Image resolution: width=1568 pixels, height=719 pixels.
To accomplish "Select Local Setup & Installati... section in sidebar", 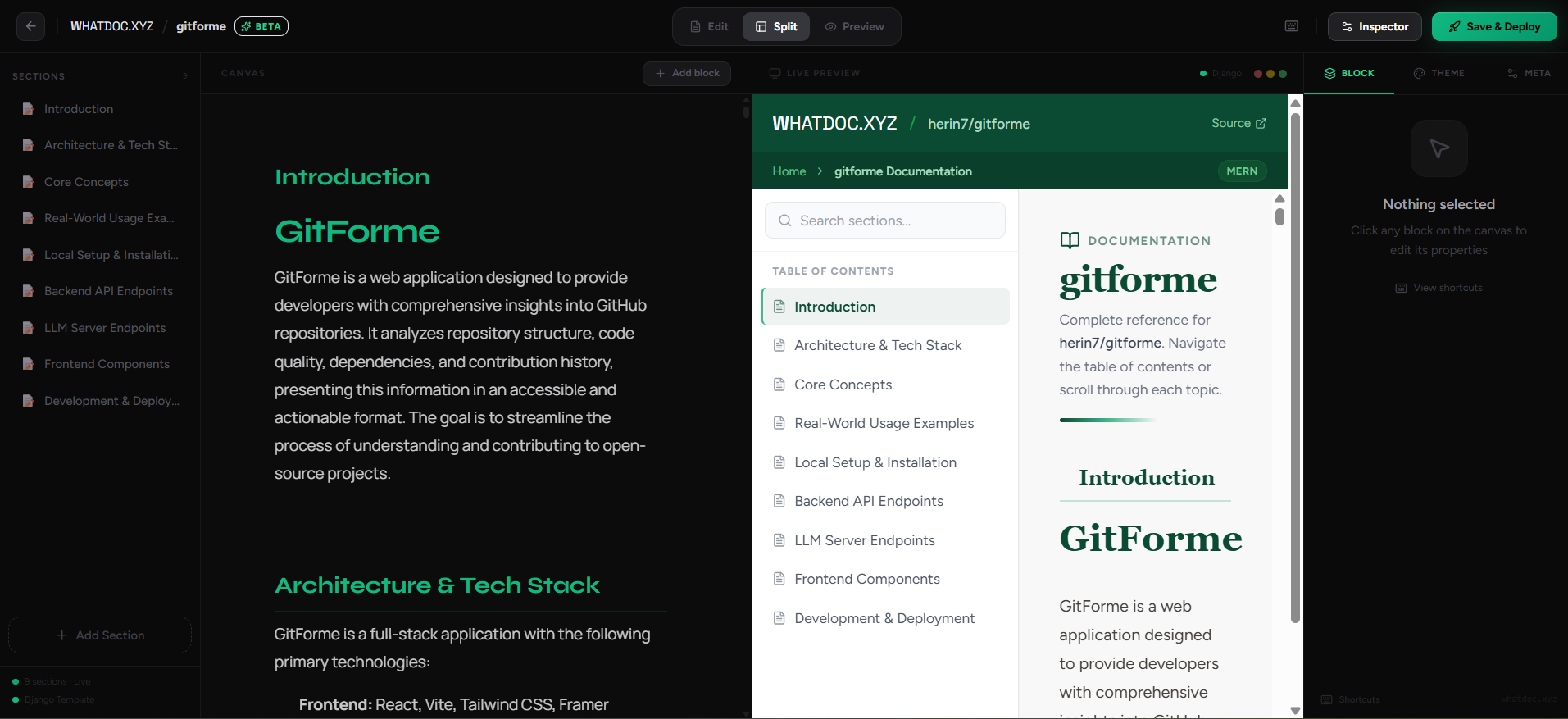I will click(100, 255).
